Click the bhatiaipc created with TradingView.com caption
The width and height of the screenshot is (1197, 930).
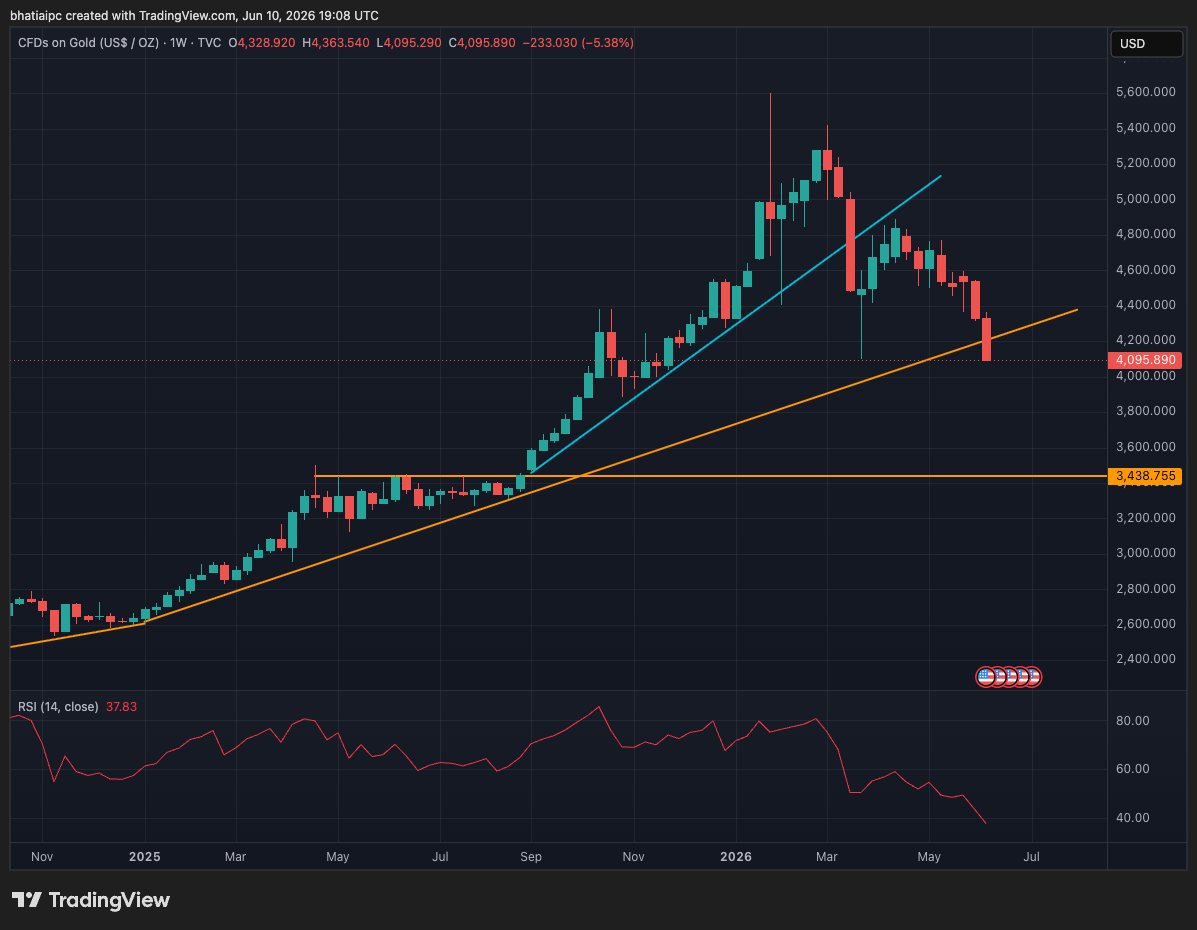[194, 15]
